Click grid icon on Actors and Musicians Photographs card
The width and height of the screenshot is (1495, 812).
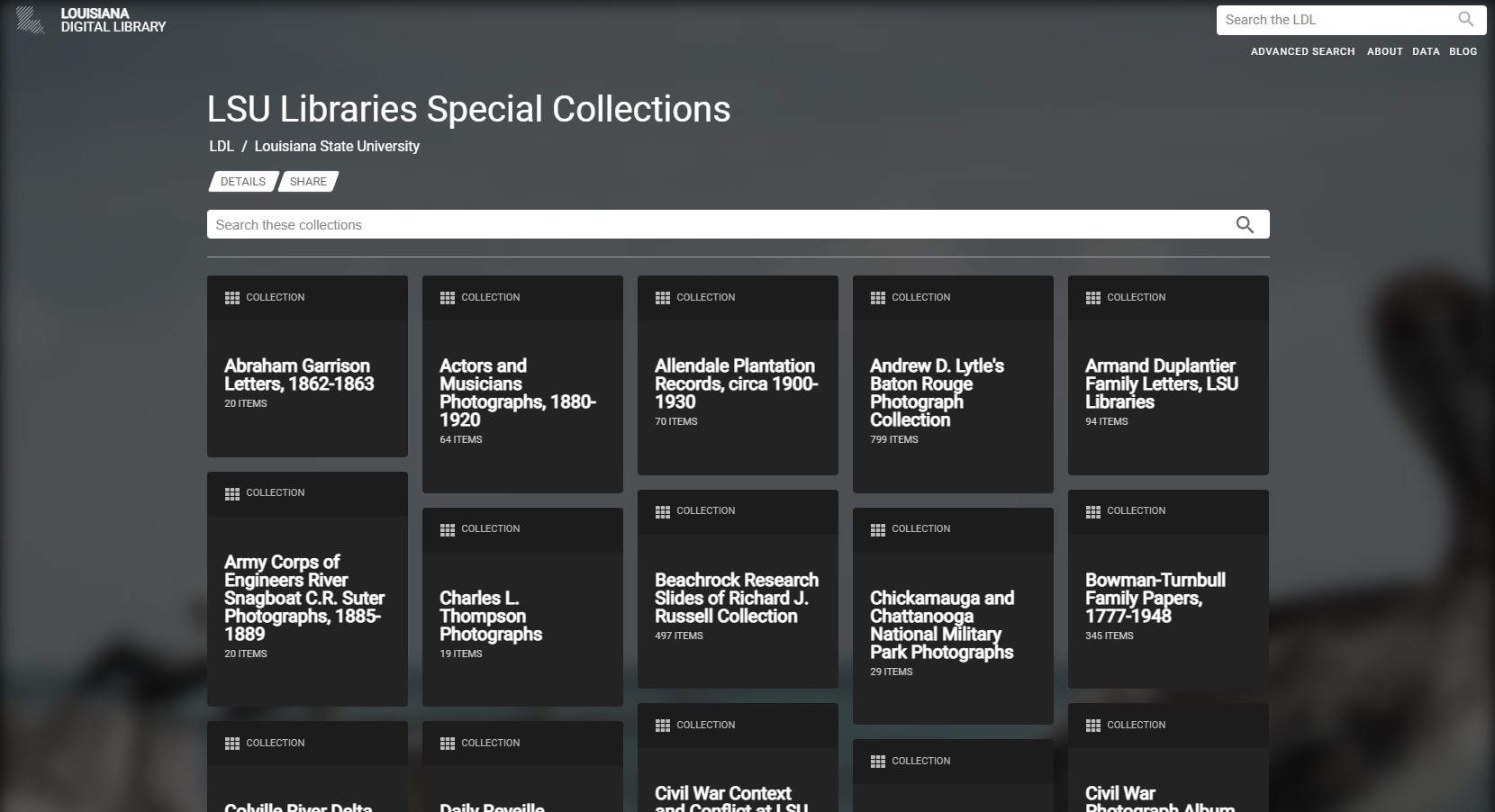point(448,298)
